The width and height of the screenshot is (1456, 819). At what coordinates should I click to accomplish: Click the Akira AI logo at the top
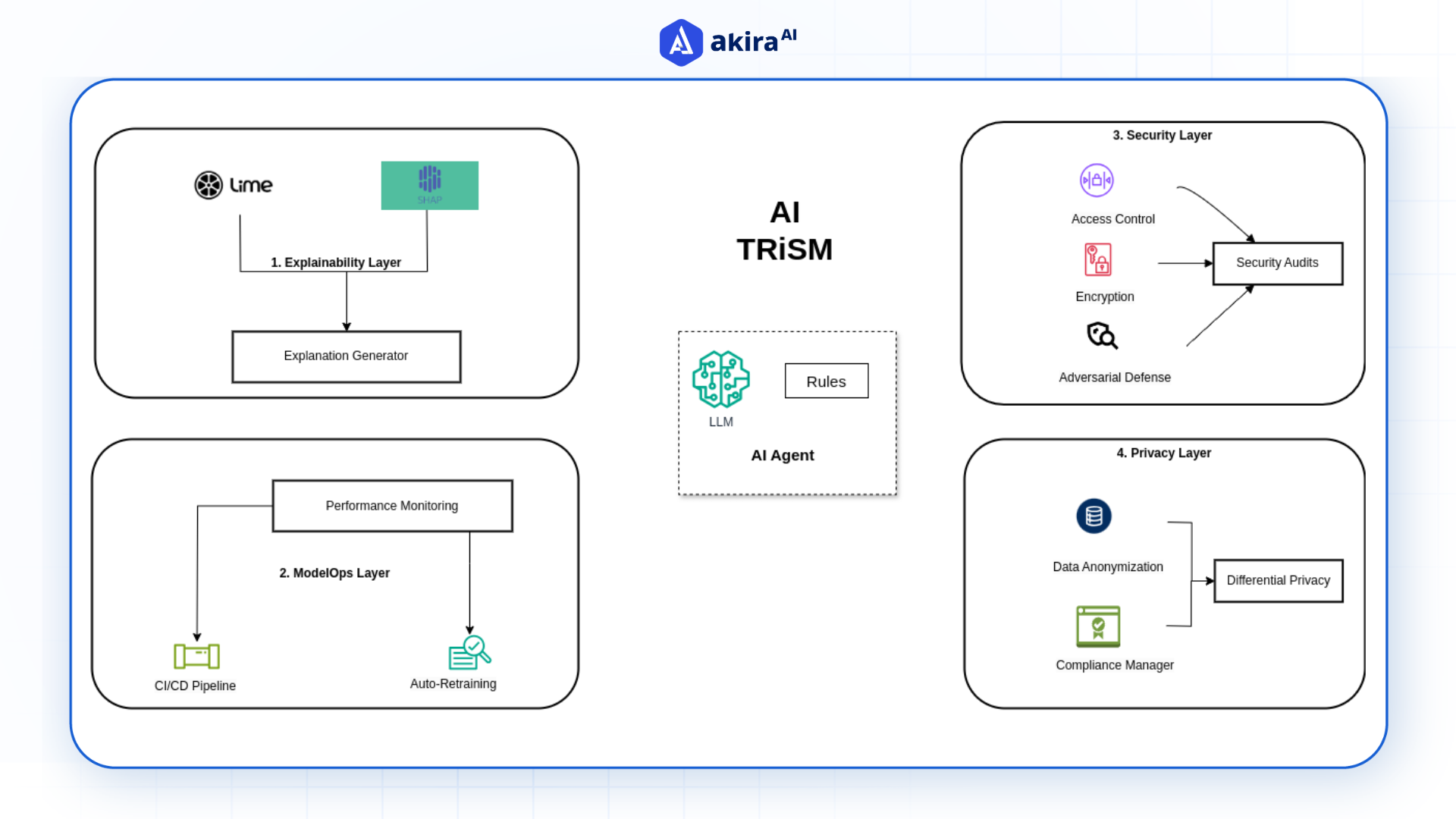click(727, 42)
